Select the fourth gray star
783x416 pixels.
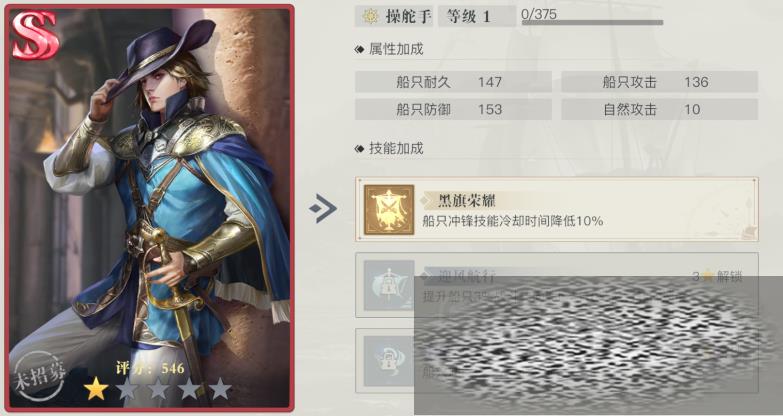189,389
